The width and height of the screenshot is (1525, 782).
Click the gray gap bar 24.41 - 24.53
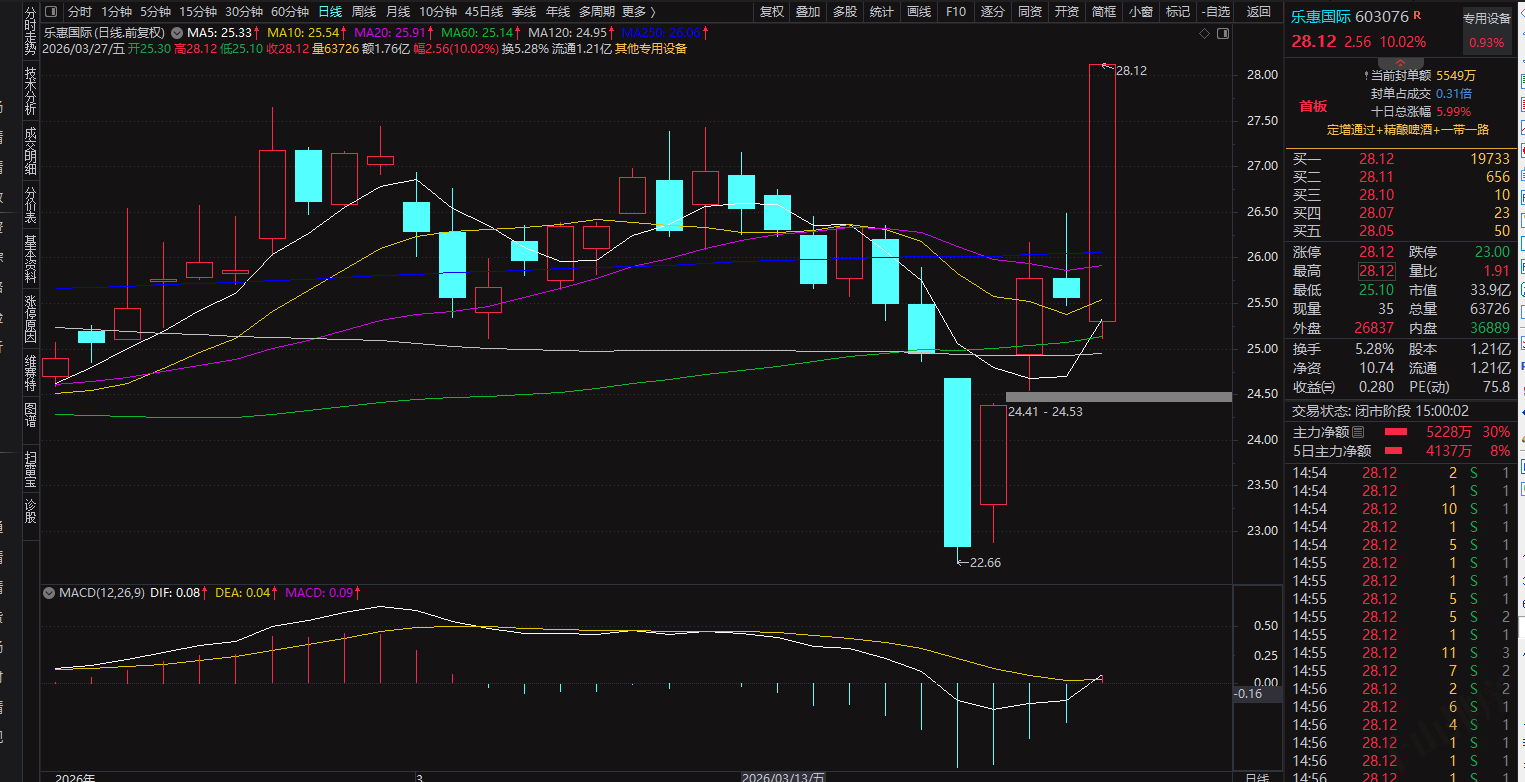1118,397
